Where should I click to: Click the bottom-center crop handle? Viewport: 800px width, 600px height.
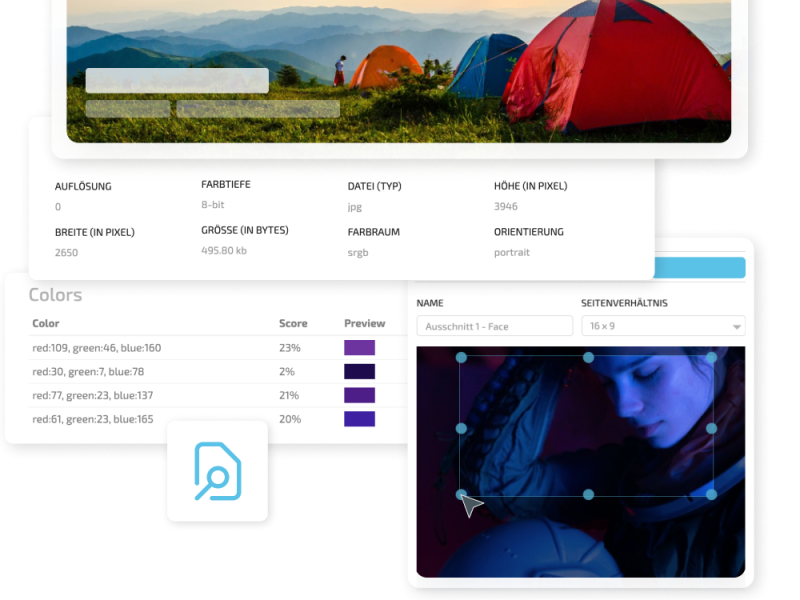(588, 494)
